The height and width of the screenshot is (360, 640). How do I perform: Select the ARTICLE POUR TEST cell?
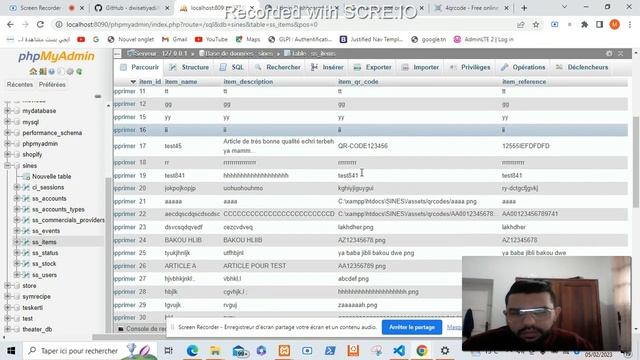tap(255, 266)
